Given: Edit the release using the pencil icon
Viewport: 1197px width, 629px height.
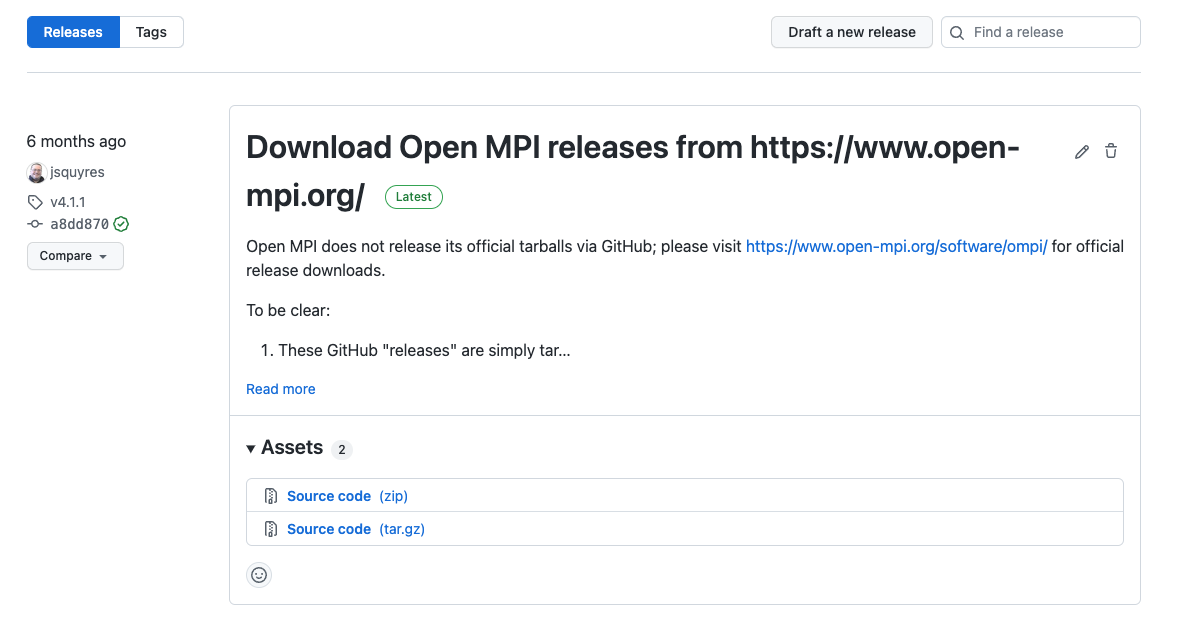Looking at the screenshot, I should (x=1081, y=151).
